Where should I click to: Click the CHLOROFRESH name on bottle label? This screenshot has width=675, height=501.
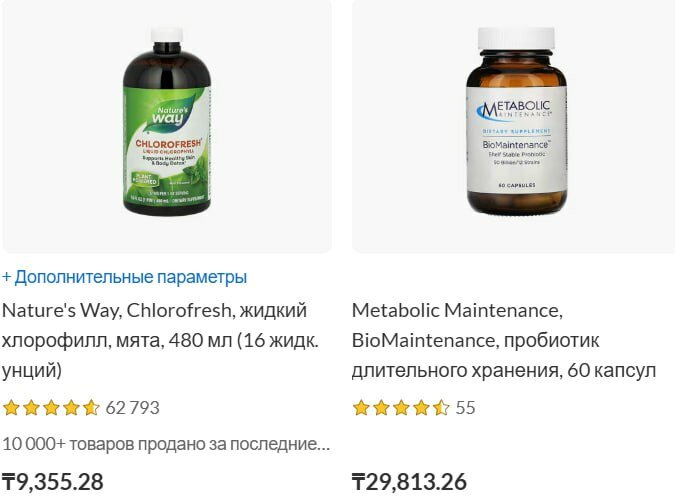coord(168,143)
